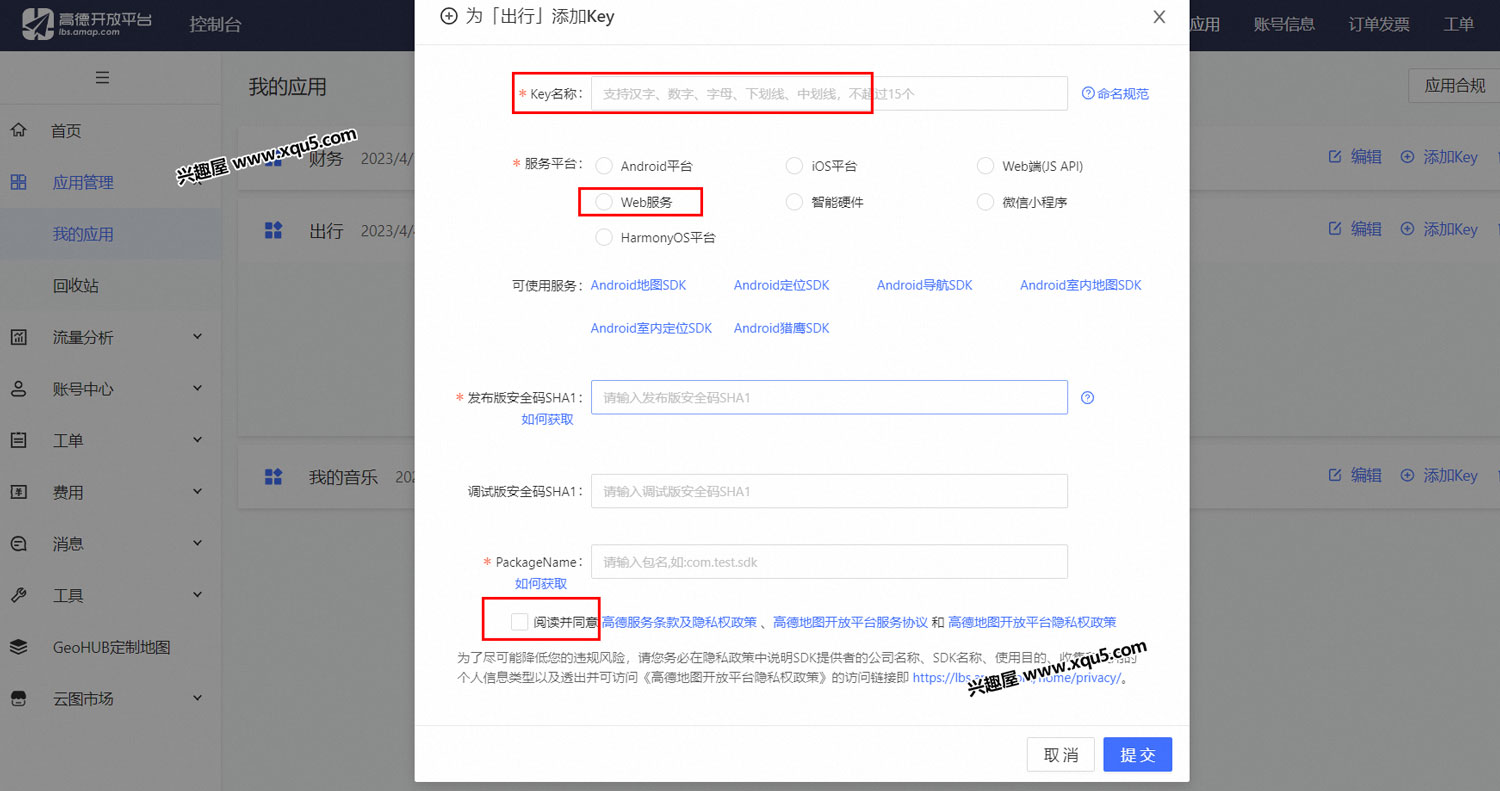Screen dimensions: 1500x791
Task: Click 添加Key in the 财务 row
Action: [1439, 157]
